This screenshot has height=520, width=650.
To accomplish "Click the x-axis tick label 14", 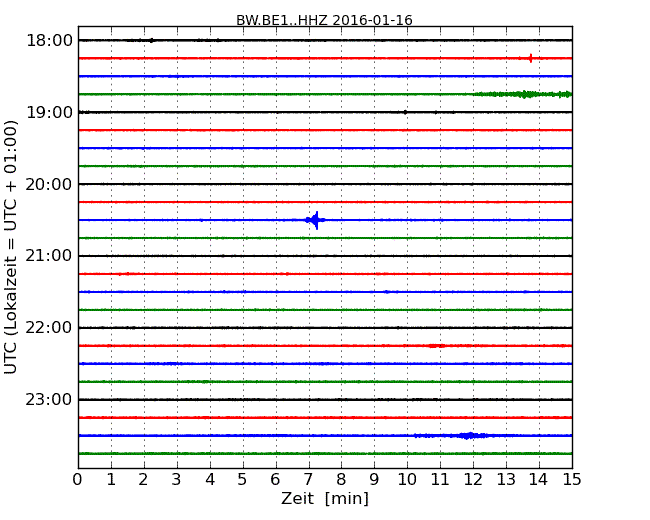I will click(539, 479).
